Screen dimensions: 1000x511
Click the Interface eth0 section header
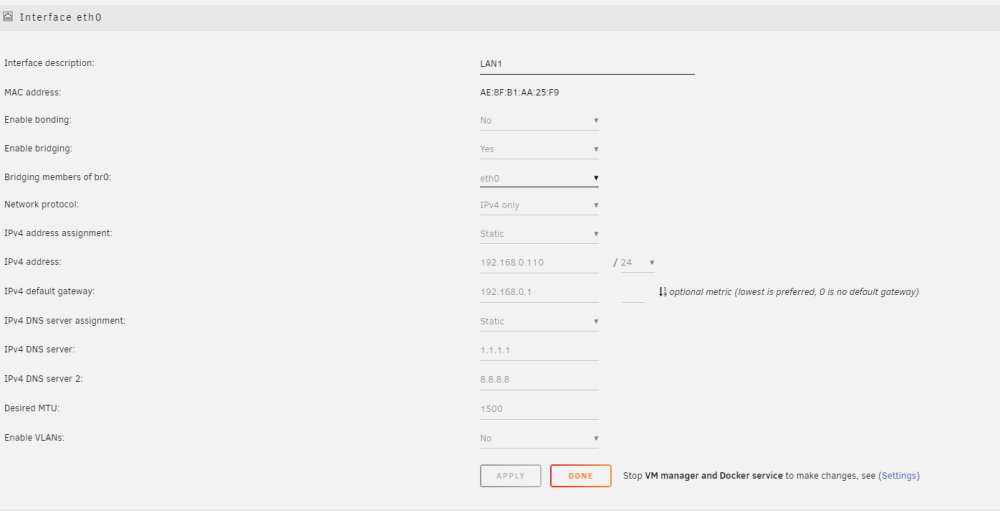pyautogui.click(x=500, y=17)
